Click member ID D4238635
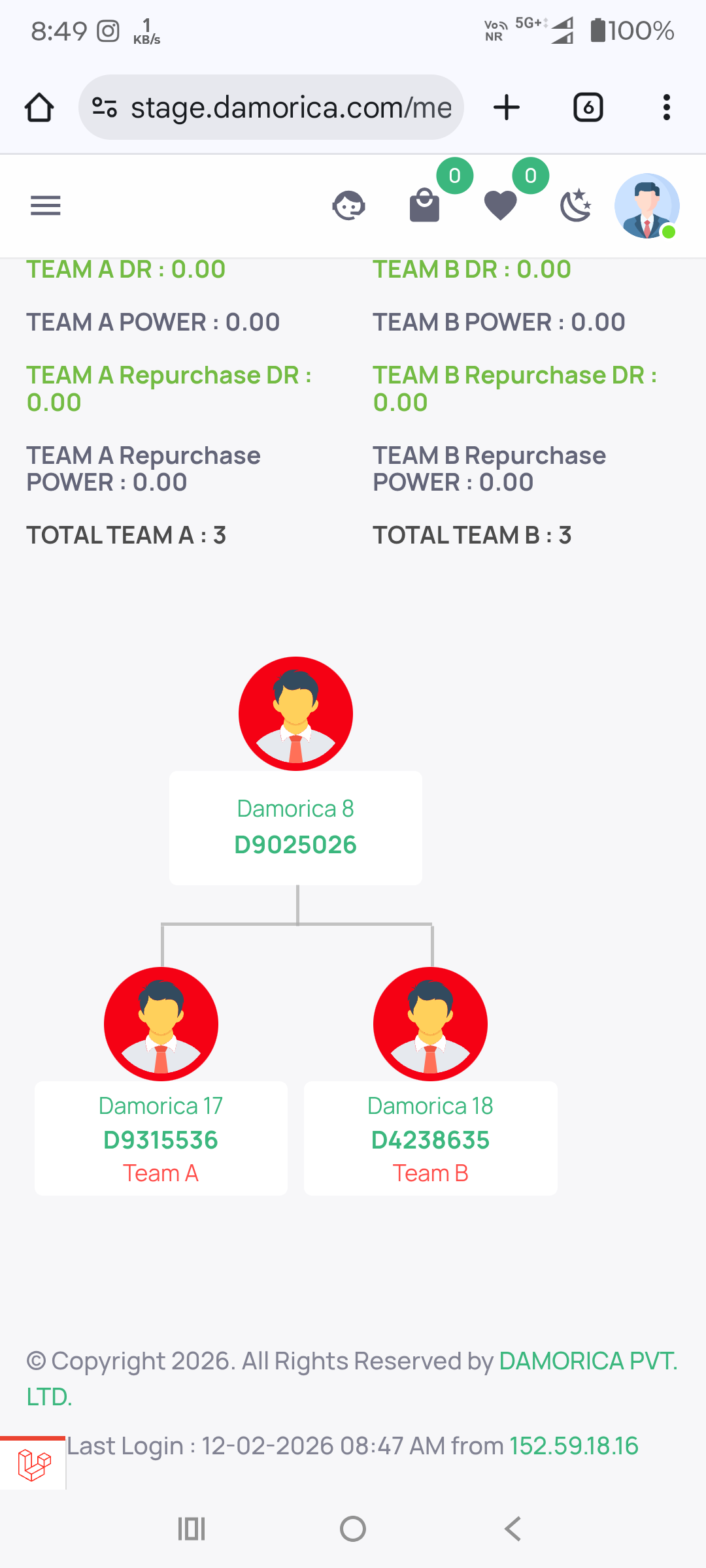 (430, 1140)
